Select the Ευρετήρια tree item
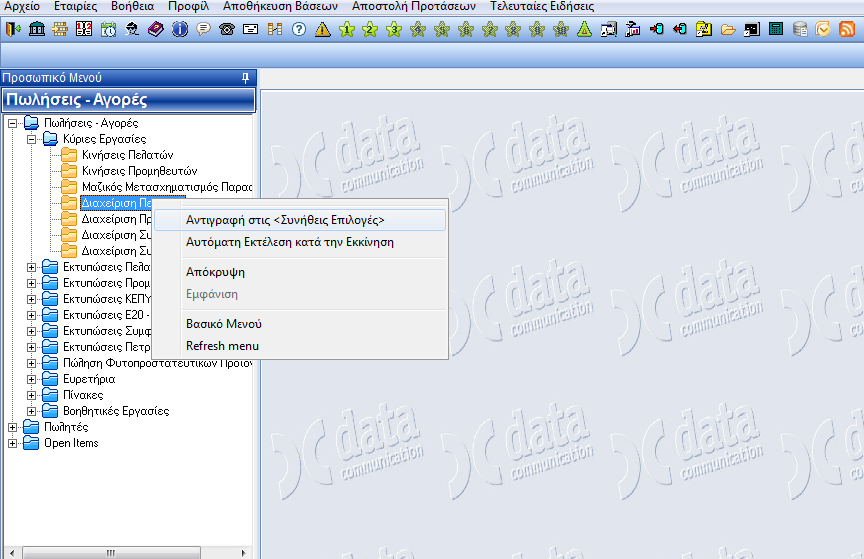864x559 pixels. pos(89,379)
